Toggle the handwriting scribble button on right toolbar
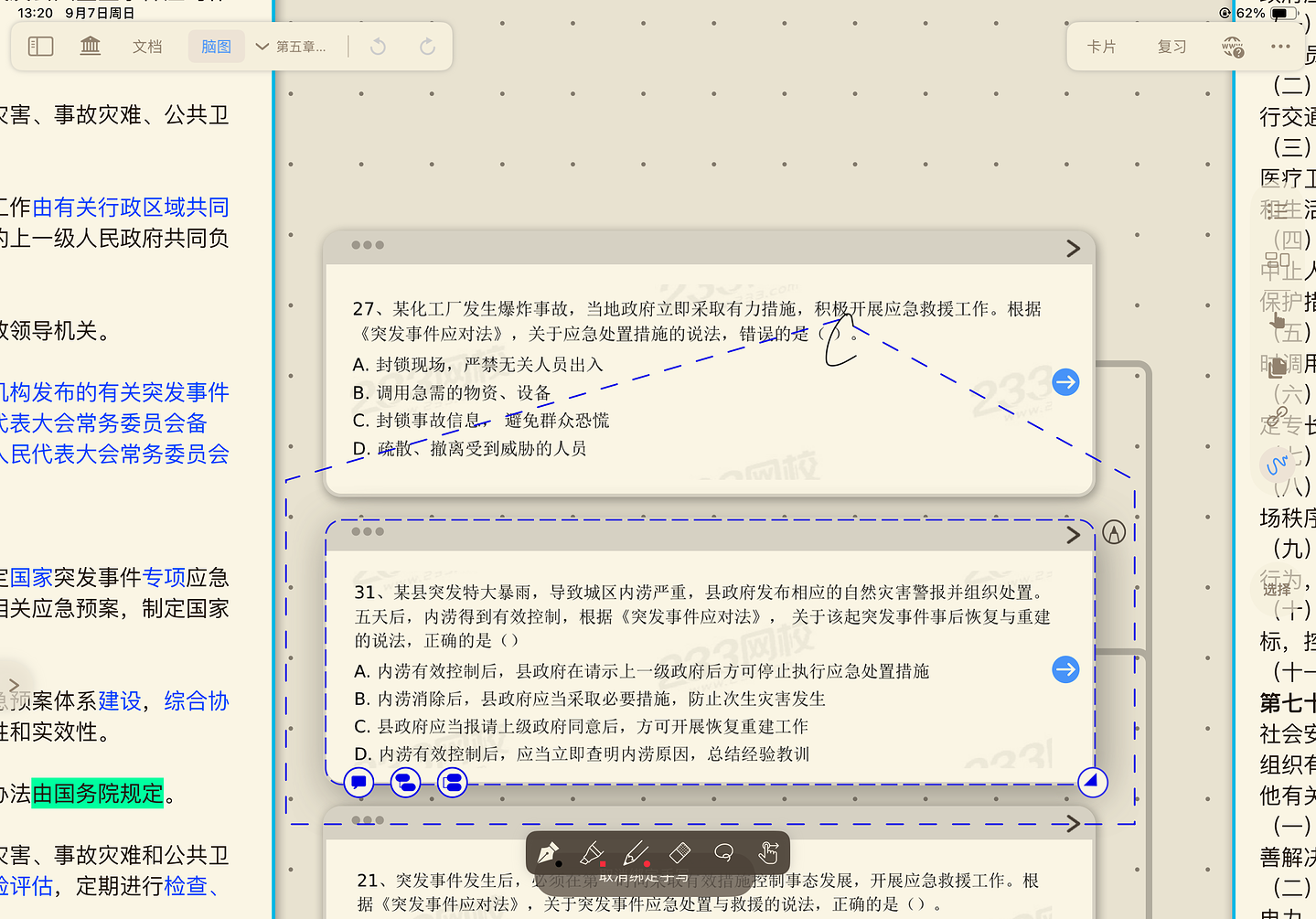Viewport: 1316px width, 919px height. click(x=1277, y=465)
